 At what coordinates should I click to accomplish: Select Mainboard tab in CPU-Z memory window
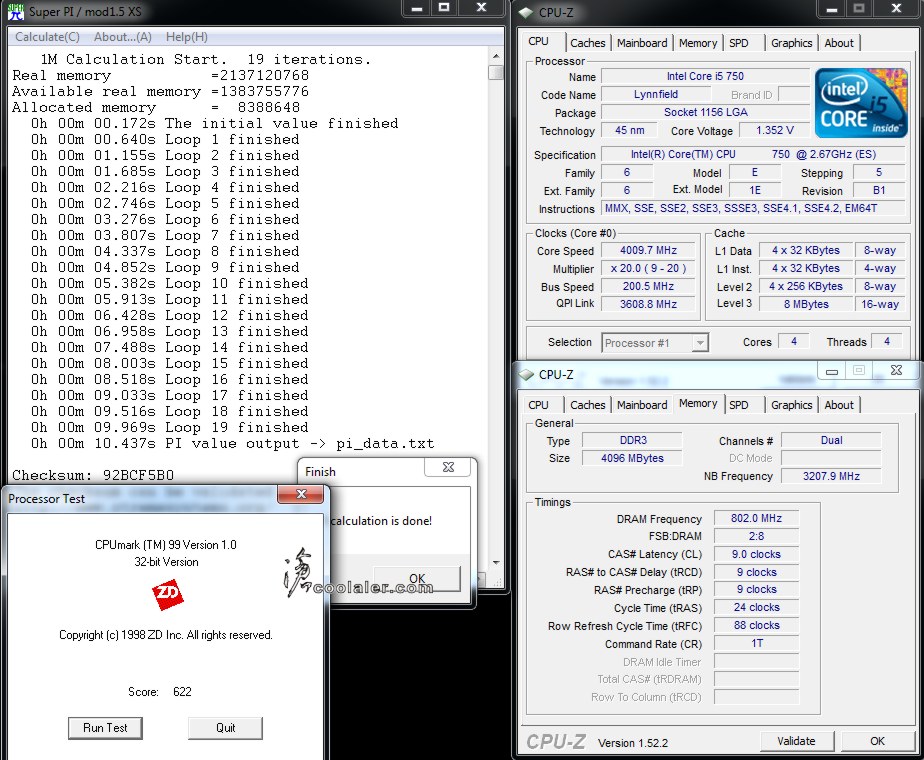(x=642, y=405)
